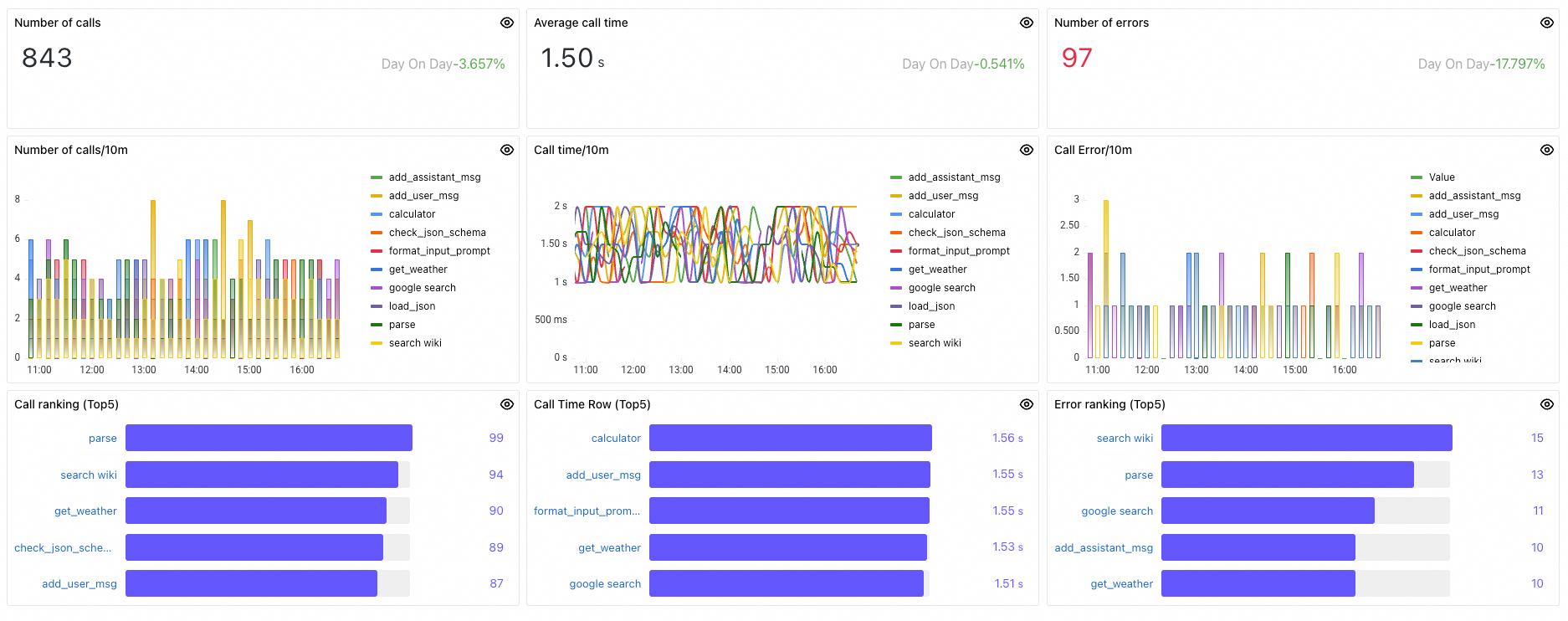Select add_assistant_msg in Call Error/10m legend
This screenshot has width=1568, height=621.
(1475, 196)
